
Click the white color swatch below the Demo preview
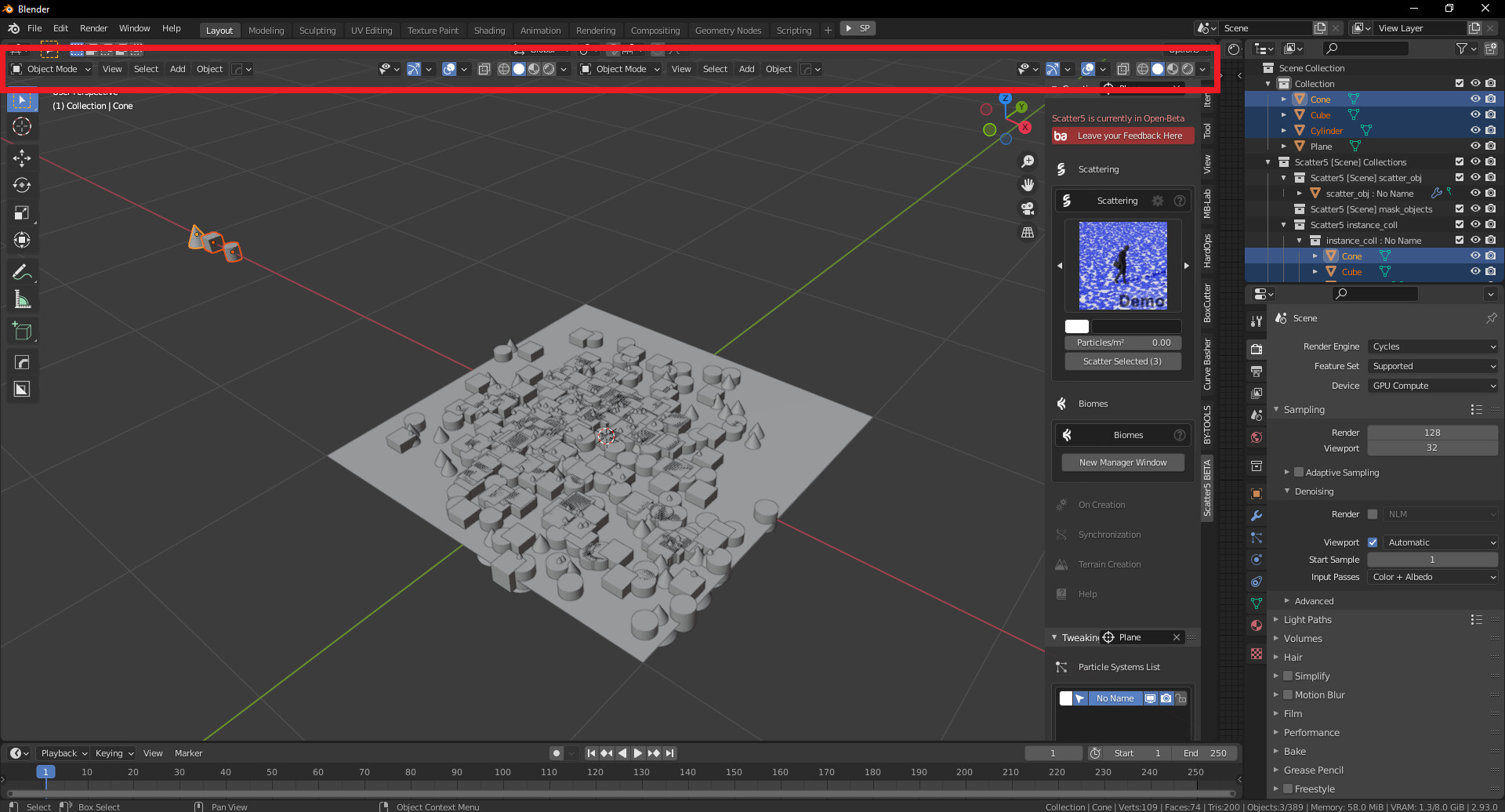click(1076, 326)
